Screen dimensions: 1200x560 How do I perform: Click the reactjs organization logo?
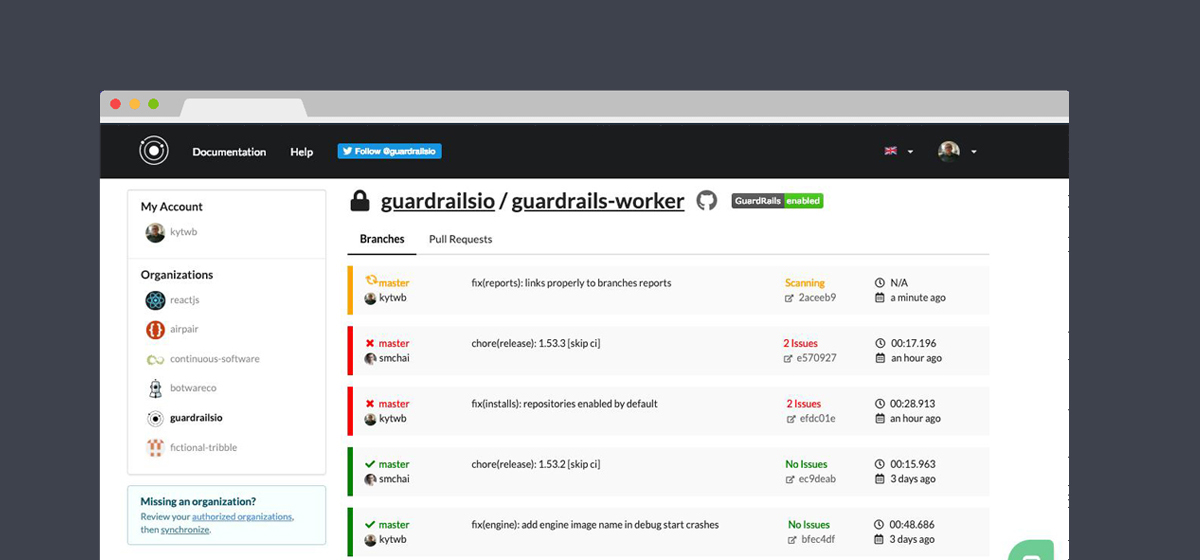(x=155, y=300)
